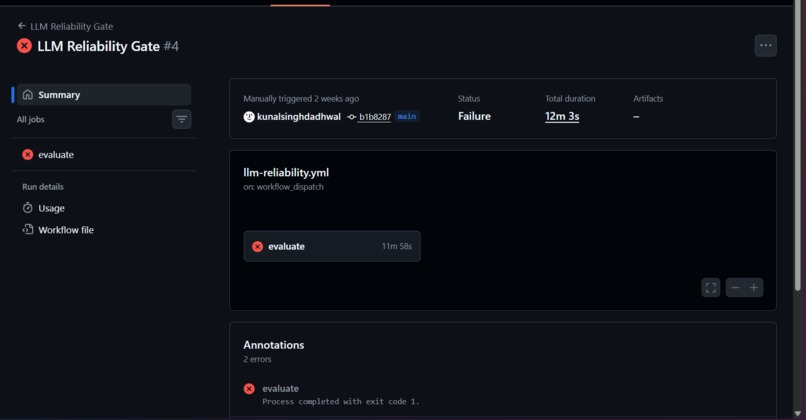The height and width of the screenshot is (420, 806).
Task: Click the kunalsinghdadhwal avatar image
Action: tap(249, 117)
